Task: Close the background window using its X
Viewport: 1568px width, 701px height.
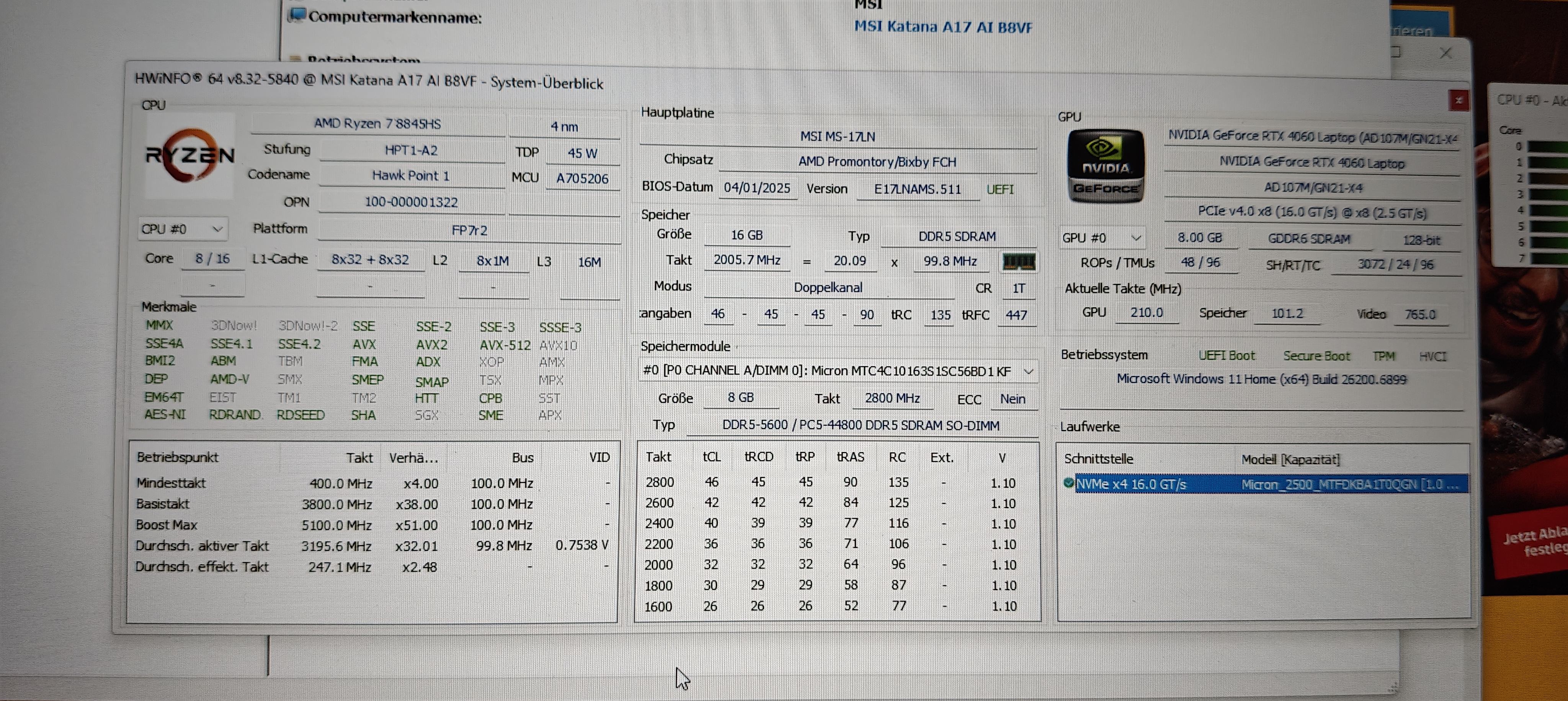Action: [1445, 54]
